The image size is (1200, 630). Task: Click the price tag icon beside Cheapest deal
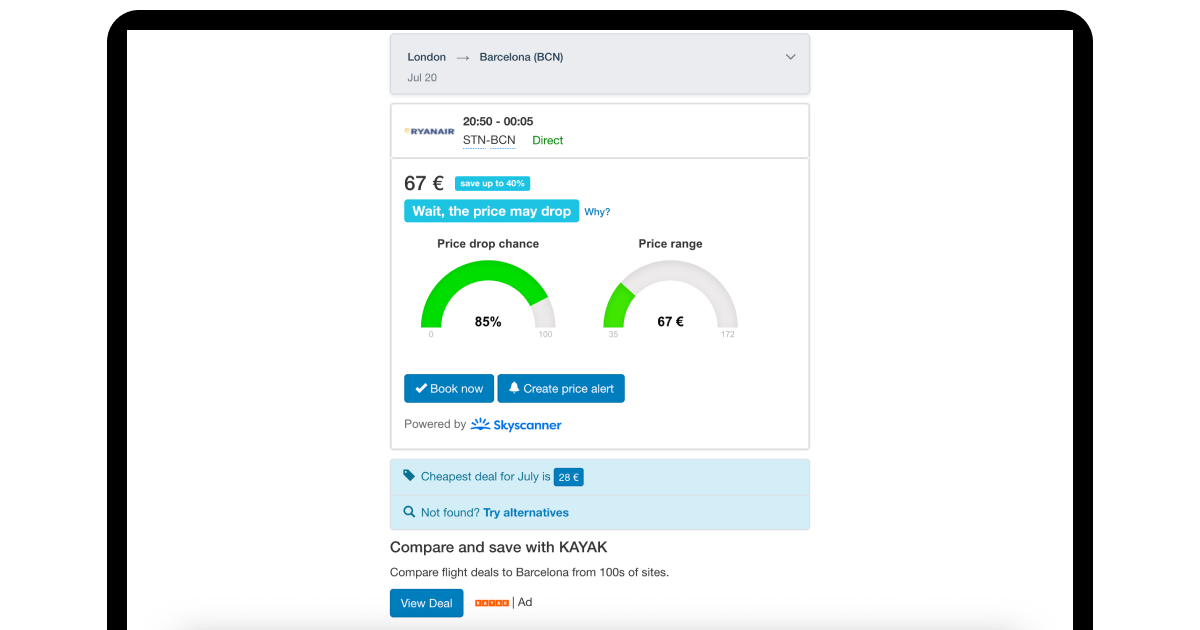click(409, 476)
